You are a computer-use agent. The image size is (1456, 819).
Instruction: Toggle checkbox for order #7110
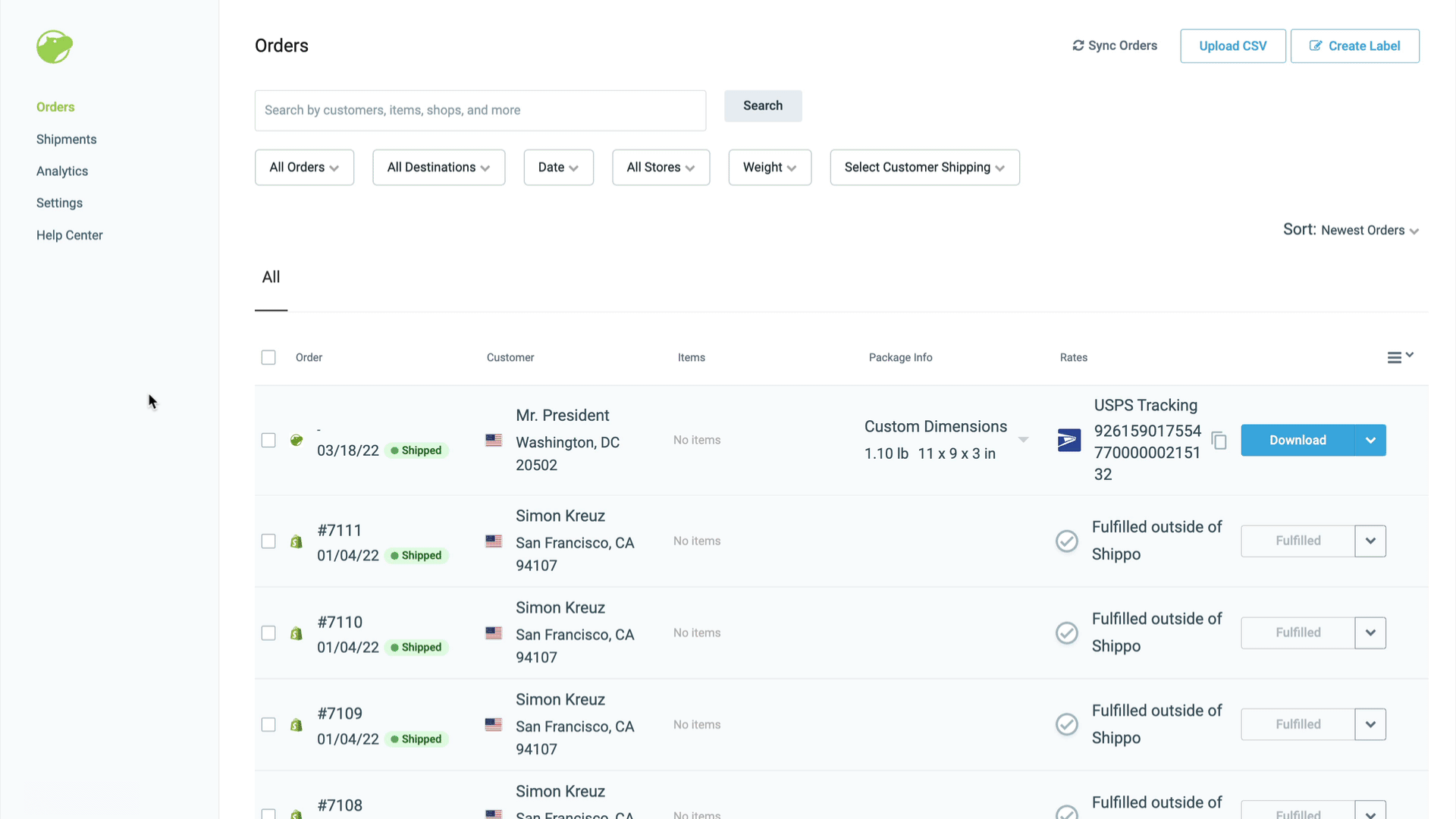click(x=268, y=632)
